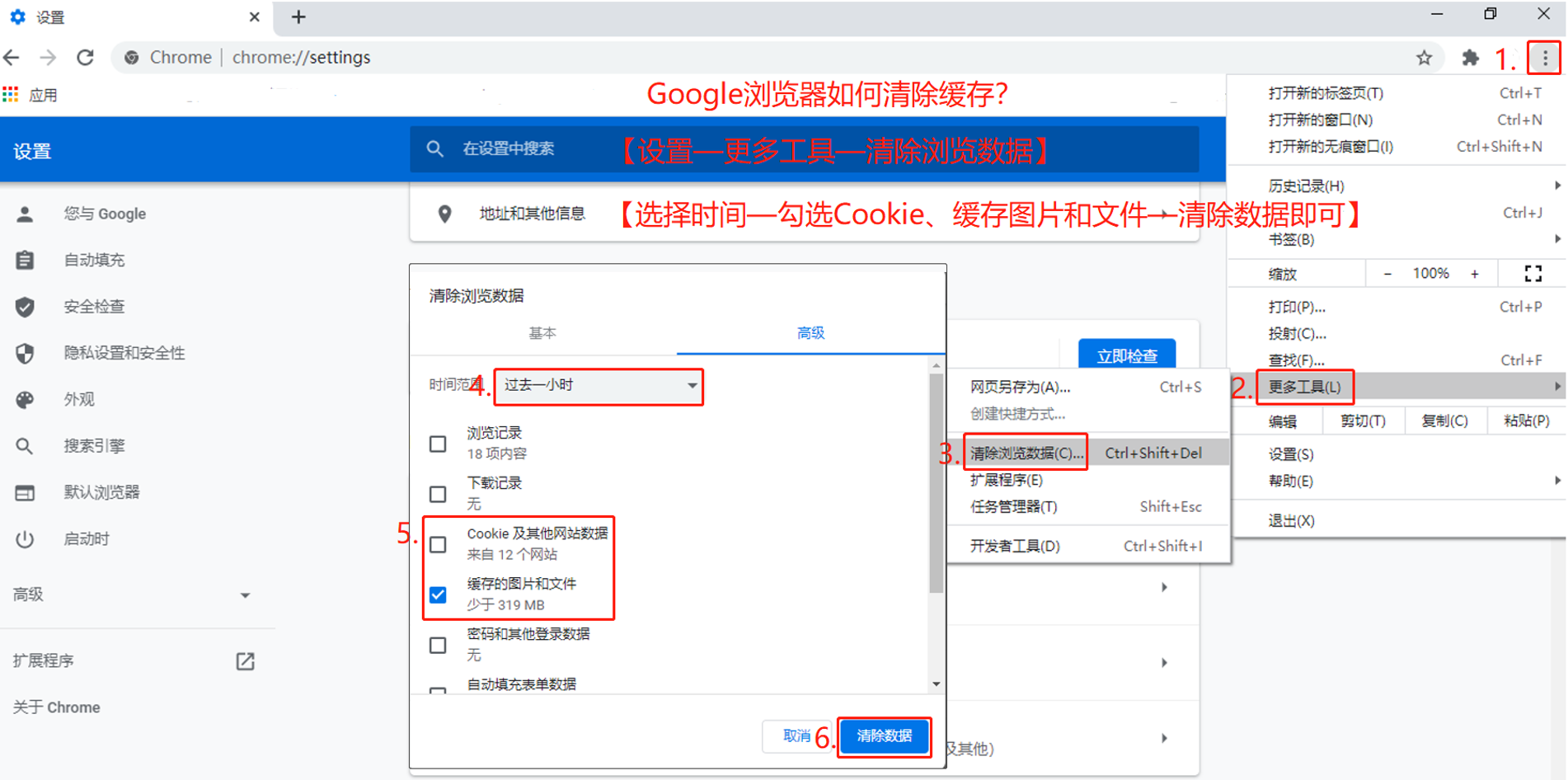1568x780 pixels.
Task: Click 复制(C) in the edit row
Action: click(1444, 421)
